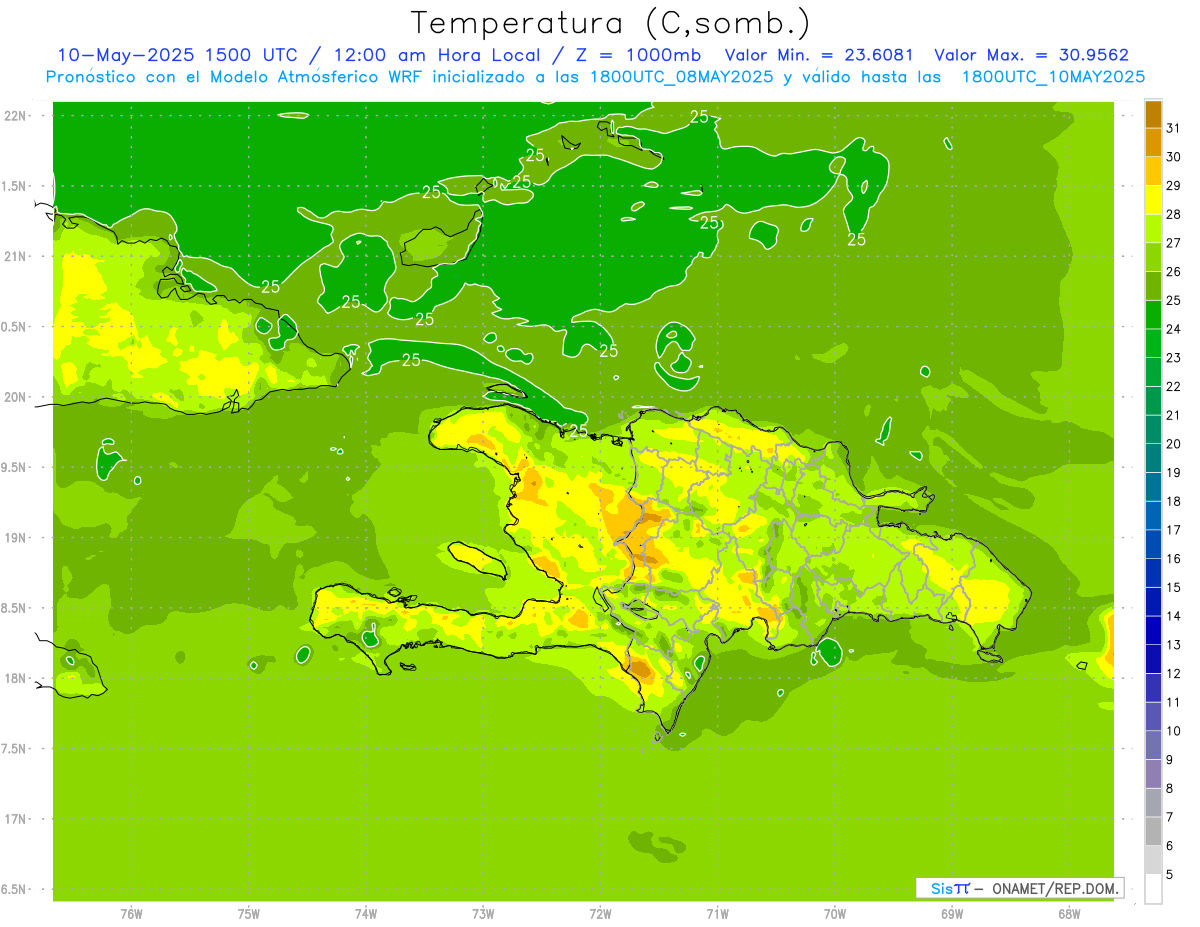This screenshot has height=927, width=1200.
Task: Click the 74W longitude axis label
Action: (366, 914)
